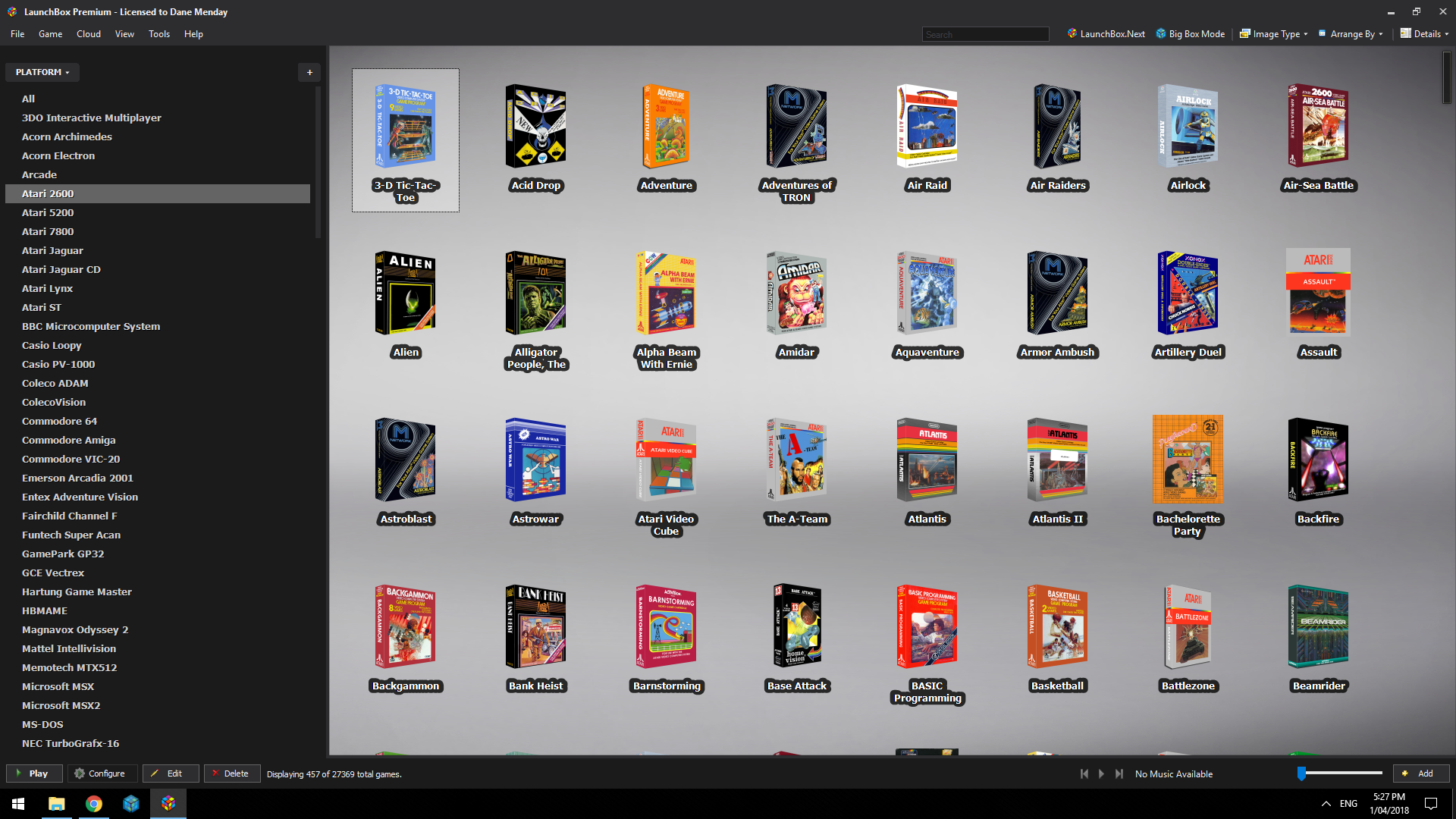
Task: Click in the Search field
Action: click(x=985, y=34)
